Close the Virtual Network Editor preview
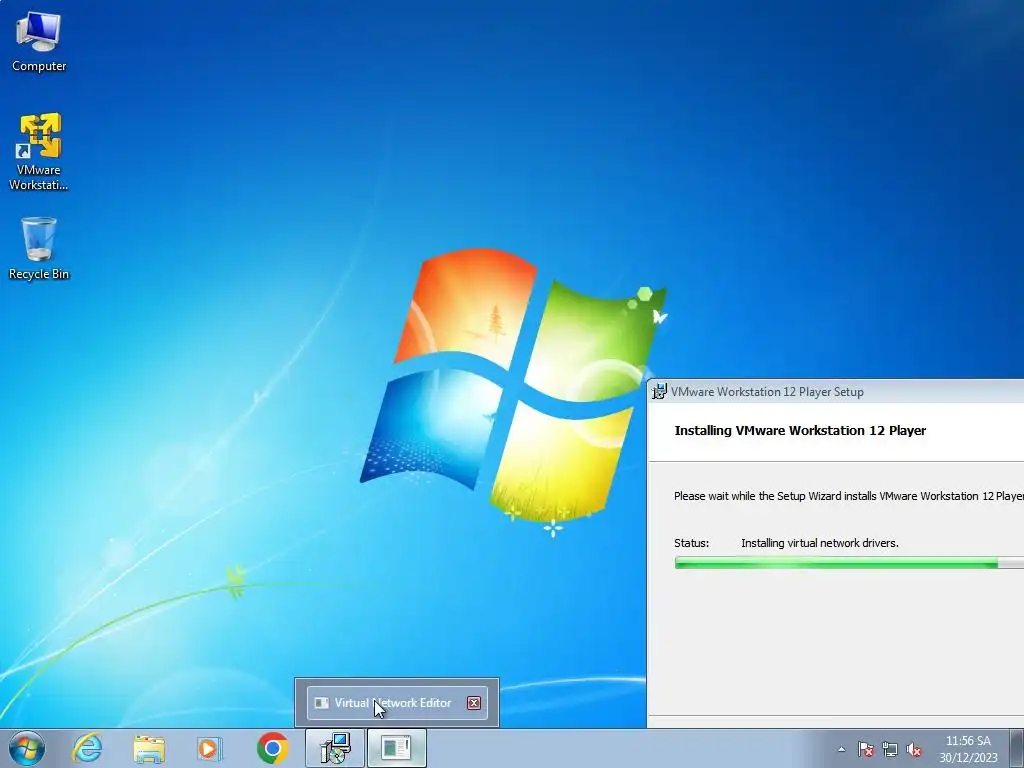The image size is (1024, 768). click(x=474, y=703)
